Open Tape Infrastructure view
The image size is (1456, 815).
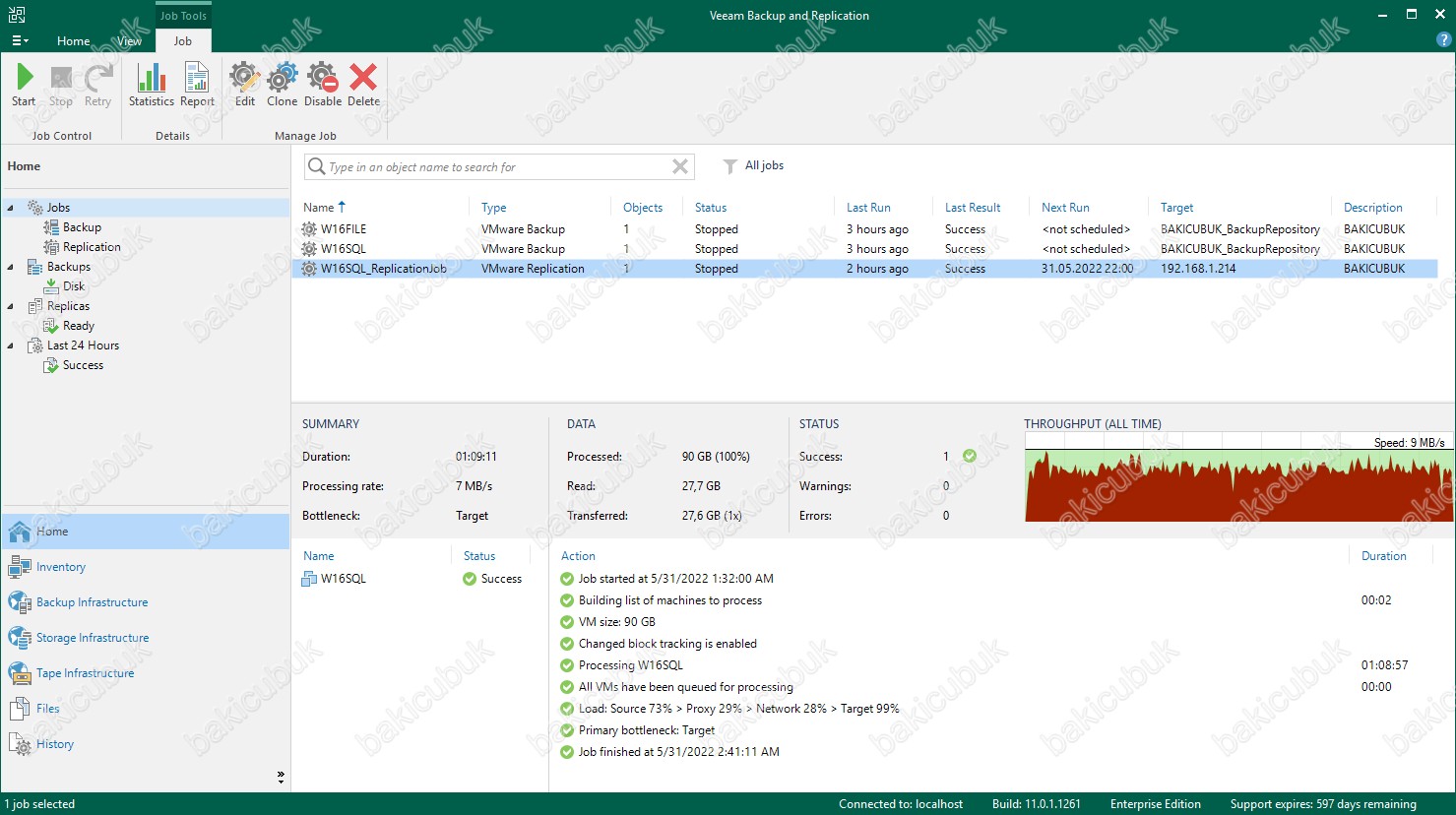click(x=85, y=673)
